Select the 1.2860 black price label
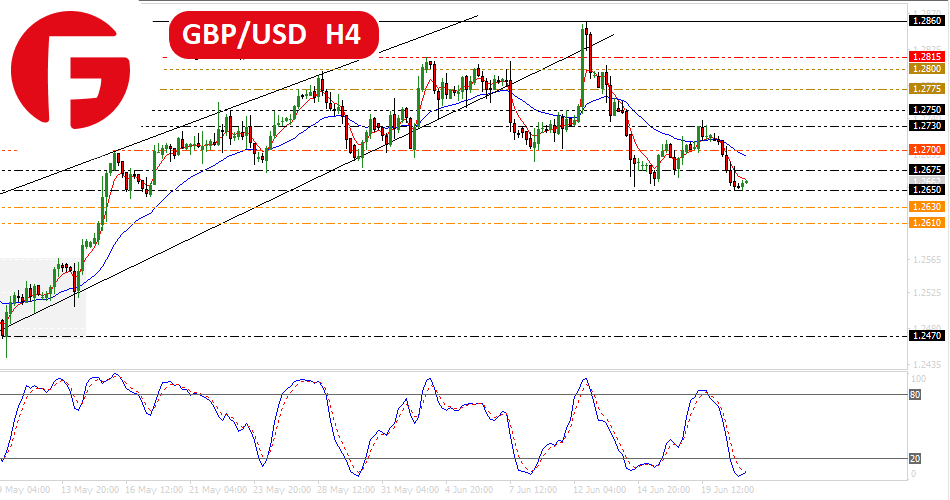The width and height of the screenshot is (950, 500). coord(926,20)
